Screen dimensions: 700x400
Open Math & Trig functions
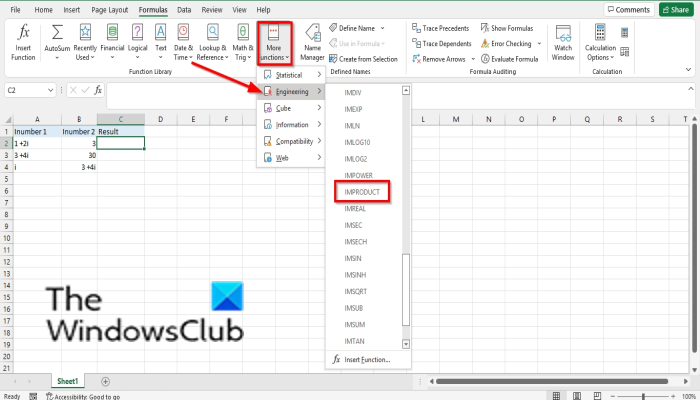242,42
